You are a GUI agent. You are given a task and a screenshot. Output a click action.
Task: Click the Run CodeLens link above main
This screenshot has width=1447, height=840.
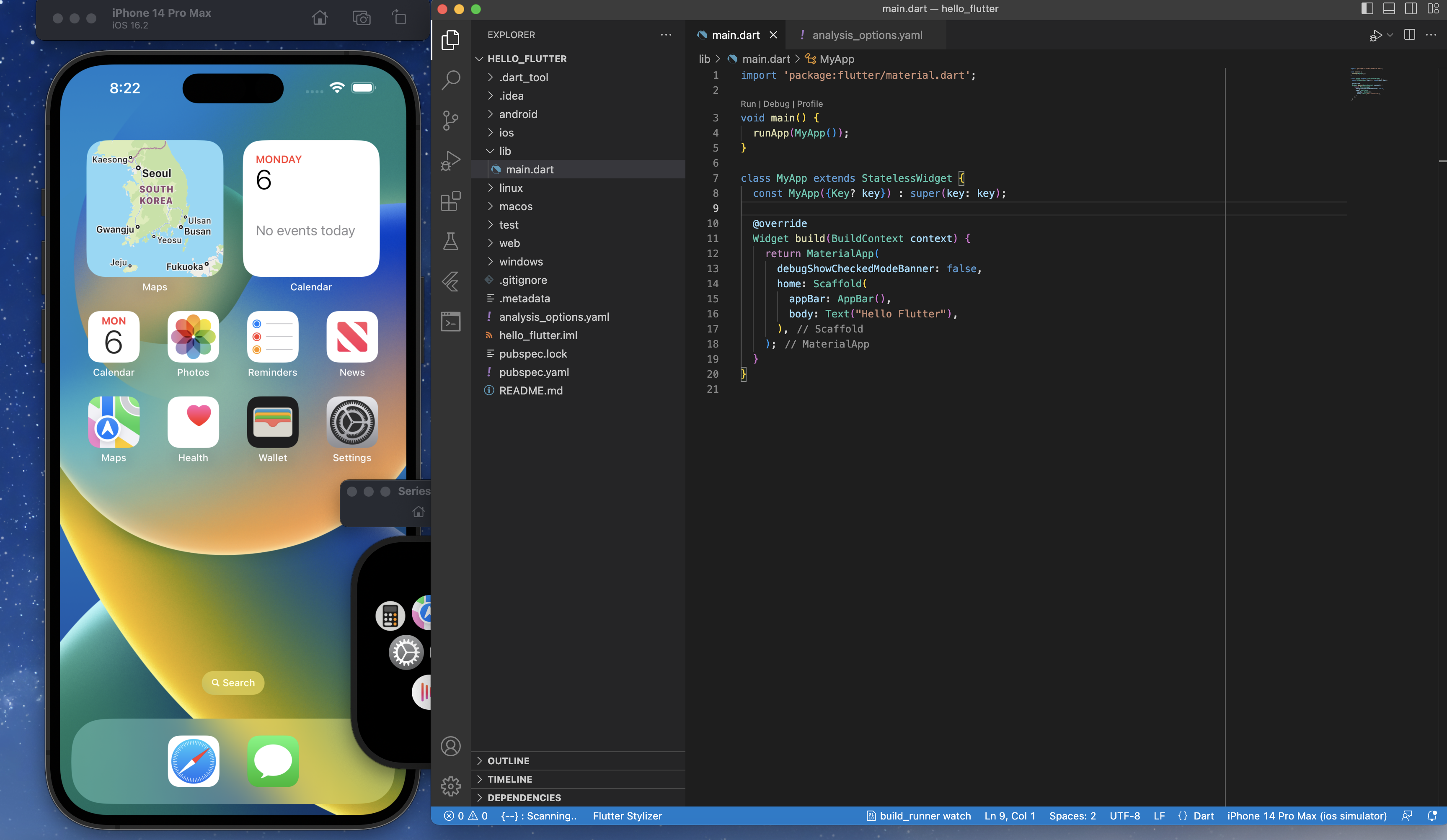(748, 104)
